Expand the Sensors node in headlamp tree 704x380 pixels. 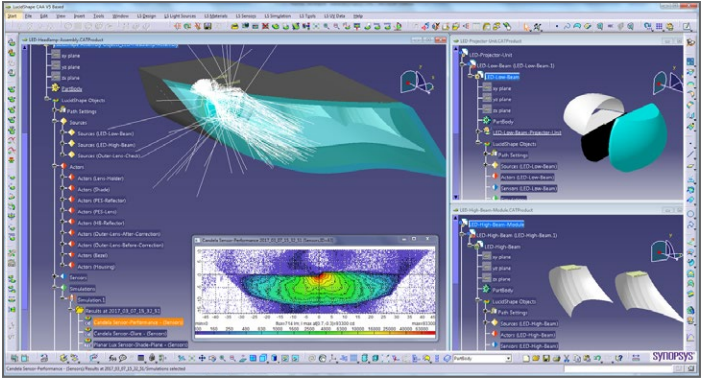click(x=55, y=277)
